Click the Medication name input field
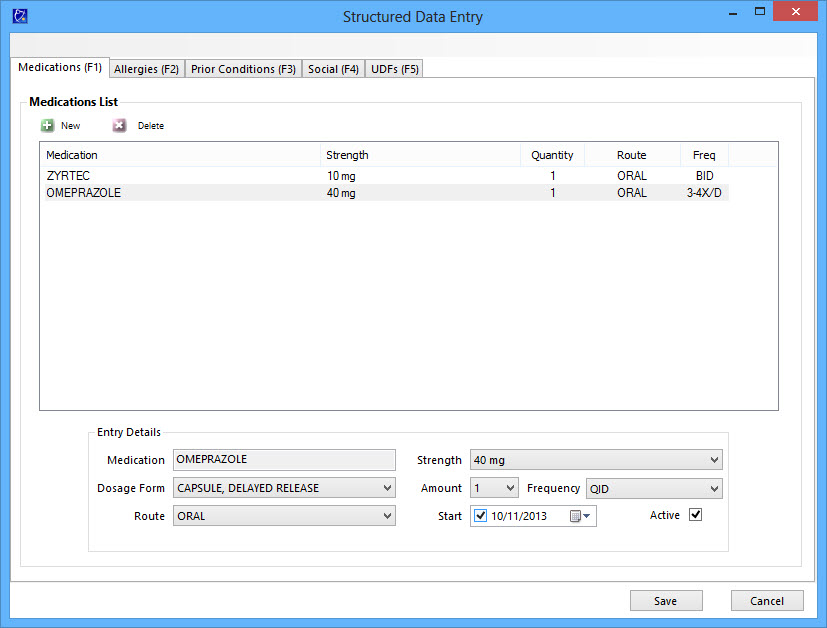This screenshot has height=628, width=827. (284, 460)
